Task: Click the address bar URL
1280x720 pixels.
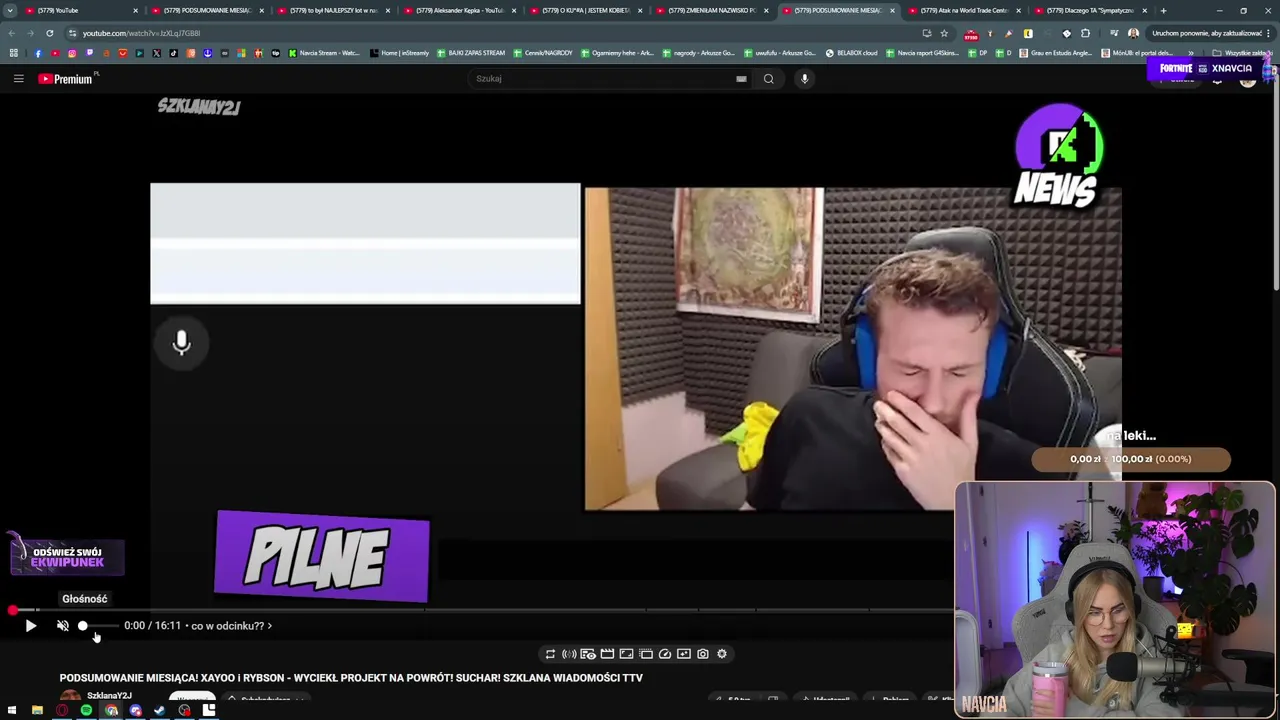Action: pos(141,33)
